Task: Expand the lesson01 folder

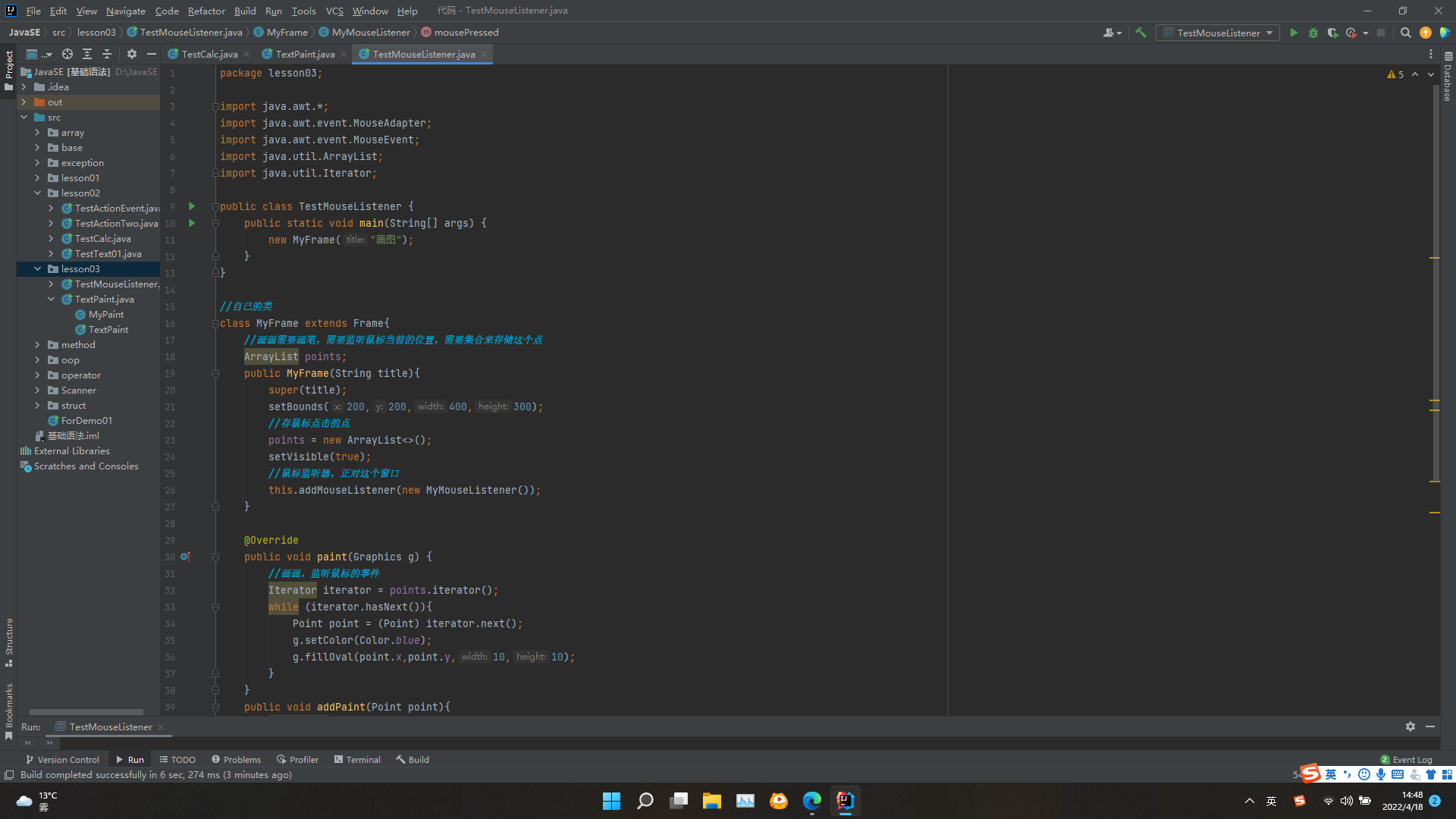Action: point(37,177)
